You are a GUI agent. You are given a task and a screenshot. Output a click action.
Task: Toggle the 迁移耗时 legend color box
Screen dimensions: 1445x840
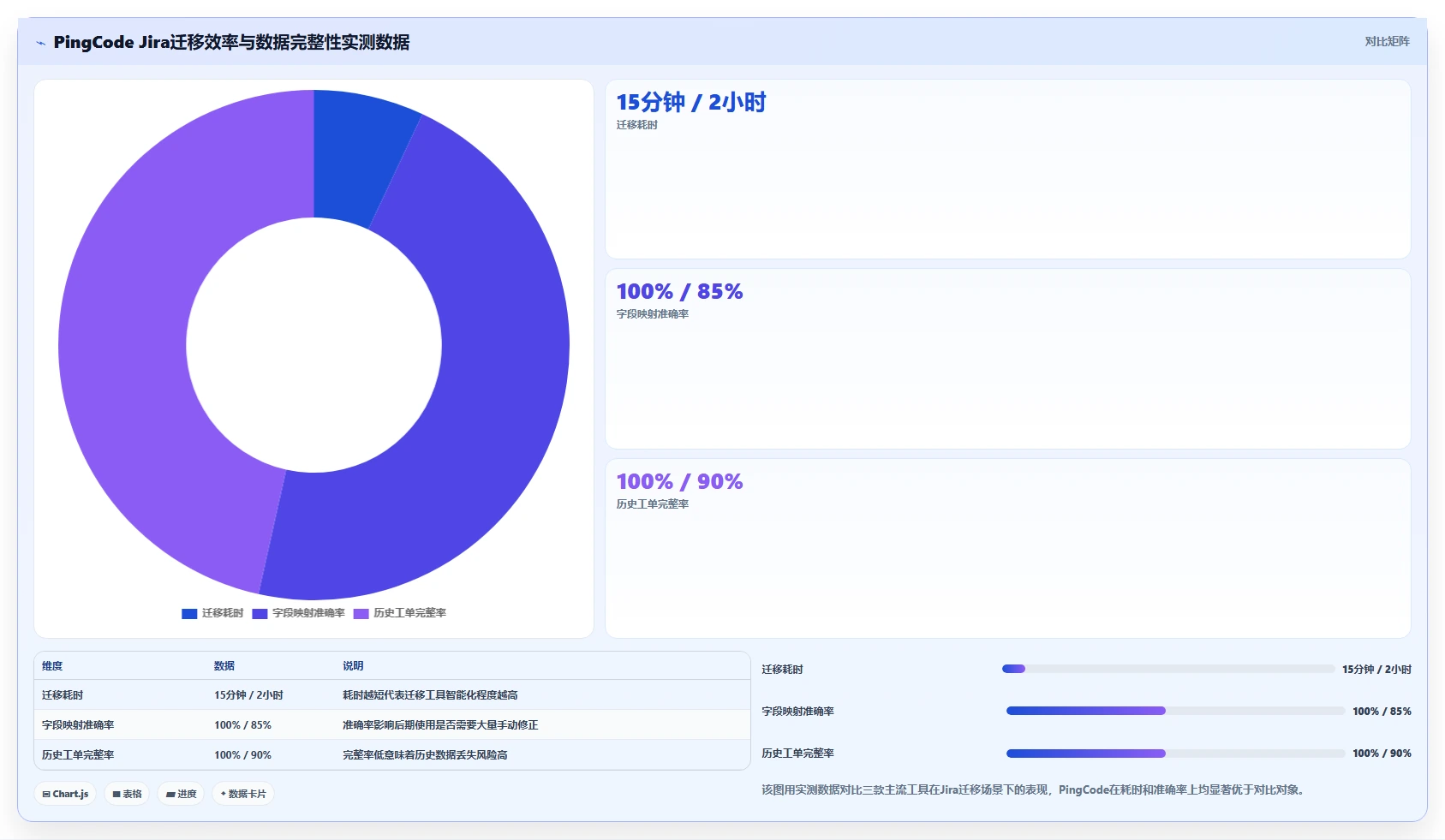189,613
